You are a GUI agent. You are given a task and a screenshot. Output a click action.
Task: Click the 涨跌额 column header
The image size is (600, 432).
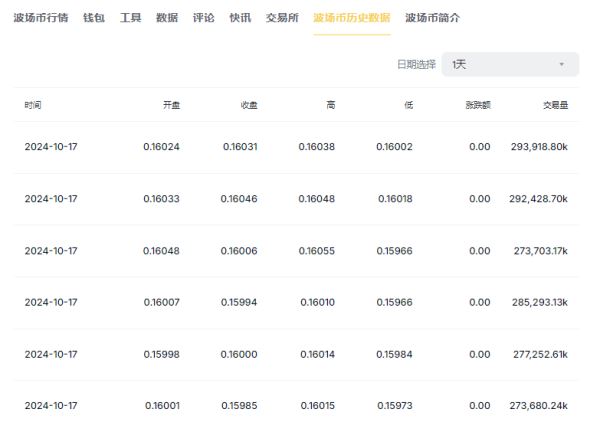pos(479,105)
